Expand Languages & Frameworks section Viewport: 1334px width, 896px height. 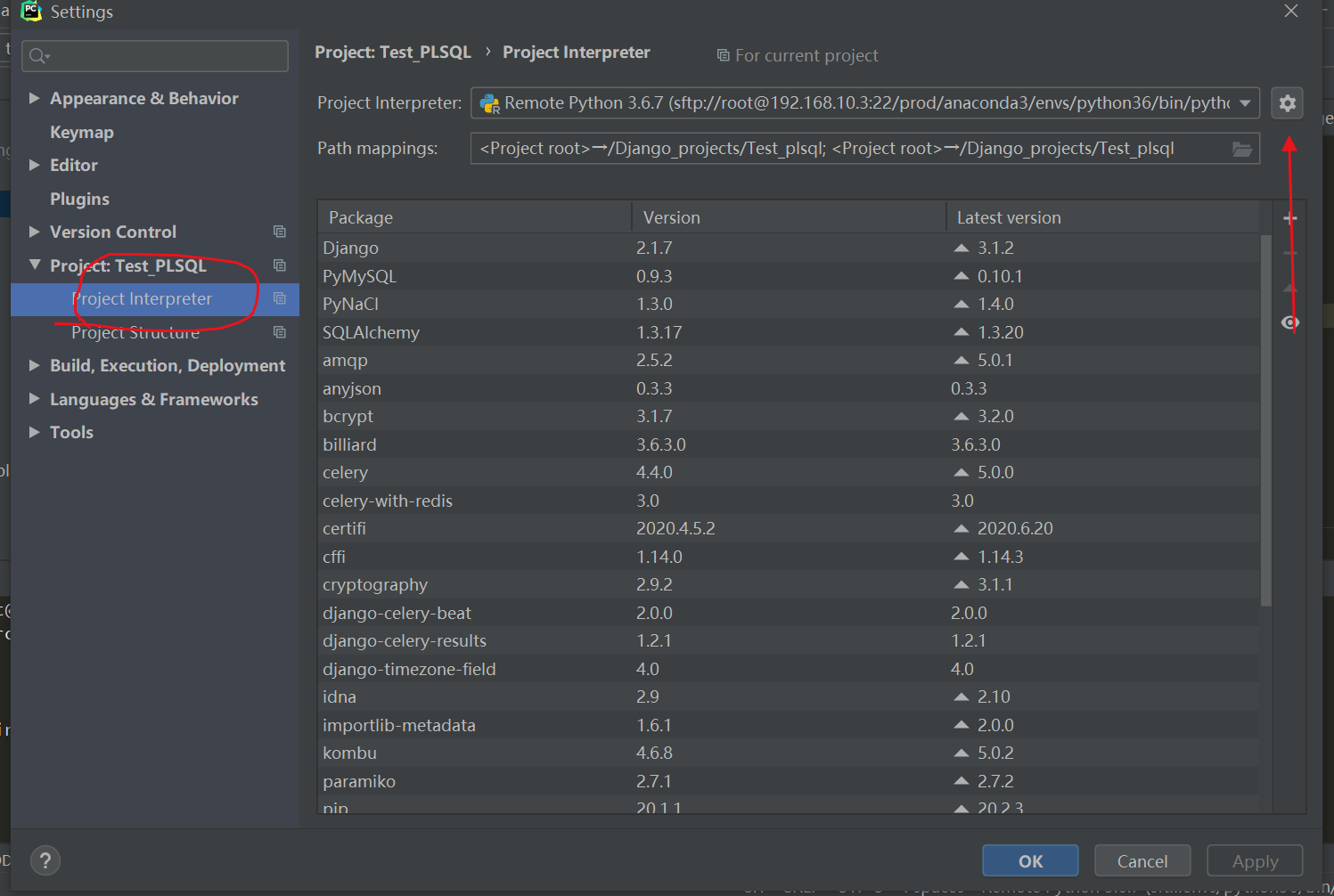pyautogui.click(x=34, y=399)
